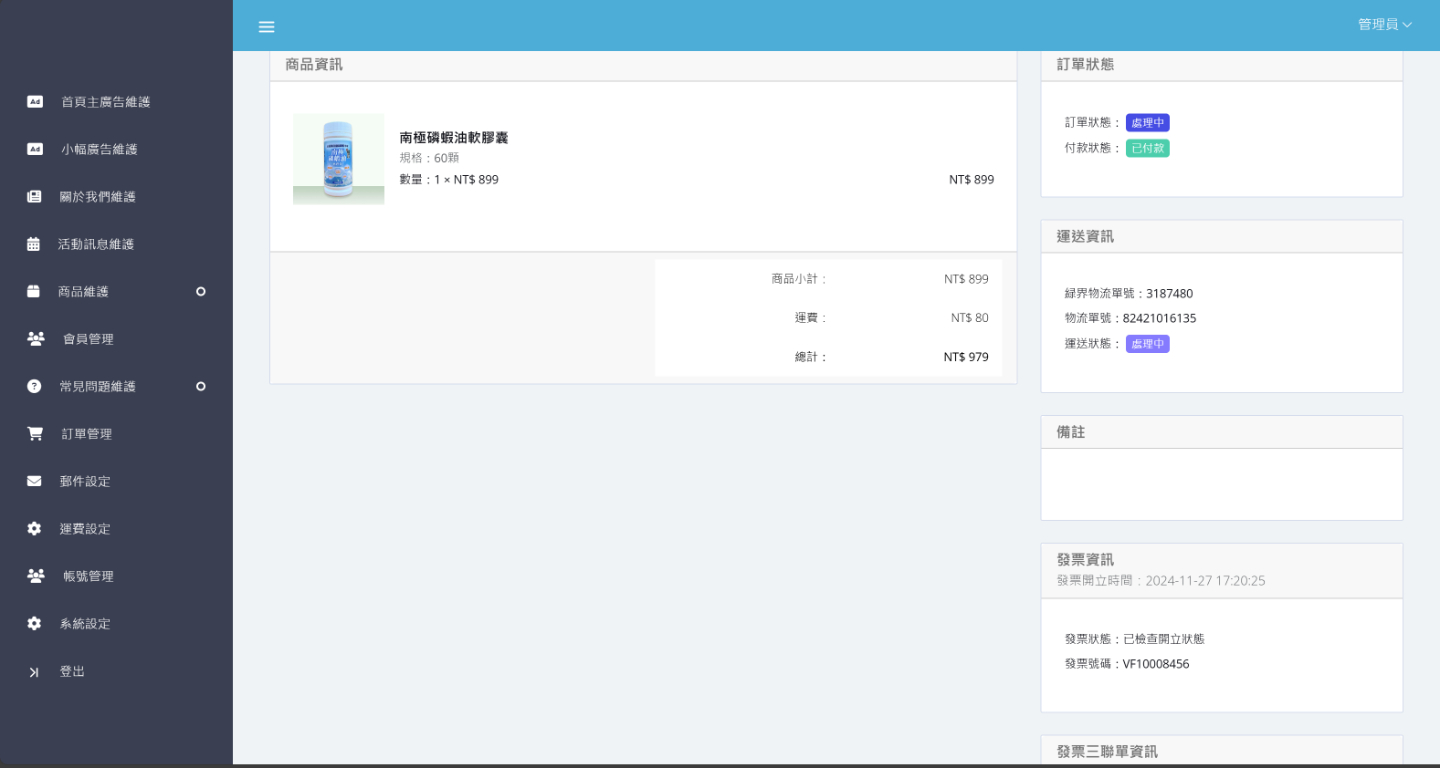This screenshot has height=768, width=1440.
Task: Click the envelope icon for 郵件設定
Action: pos(34,481)
